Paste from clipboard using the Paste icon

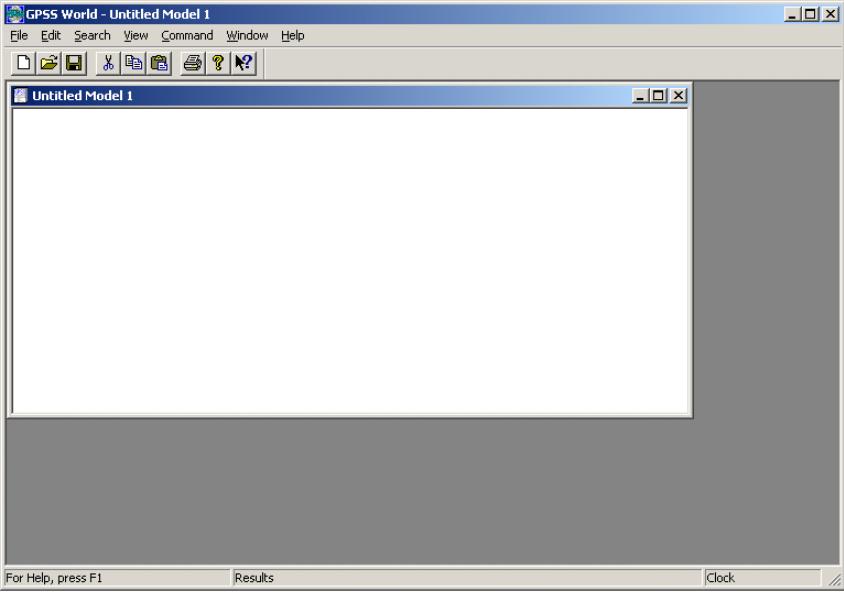(x=159, y=63)
